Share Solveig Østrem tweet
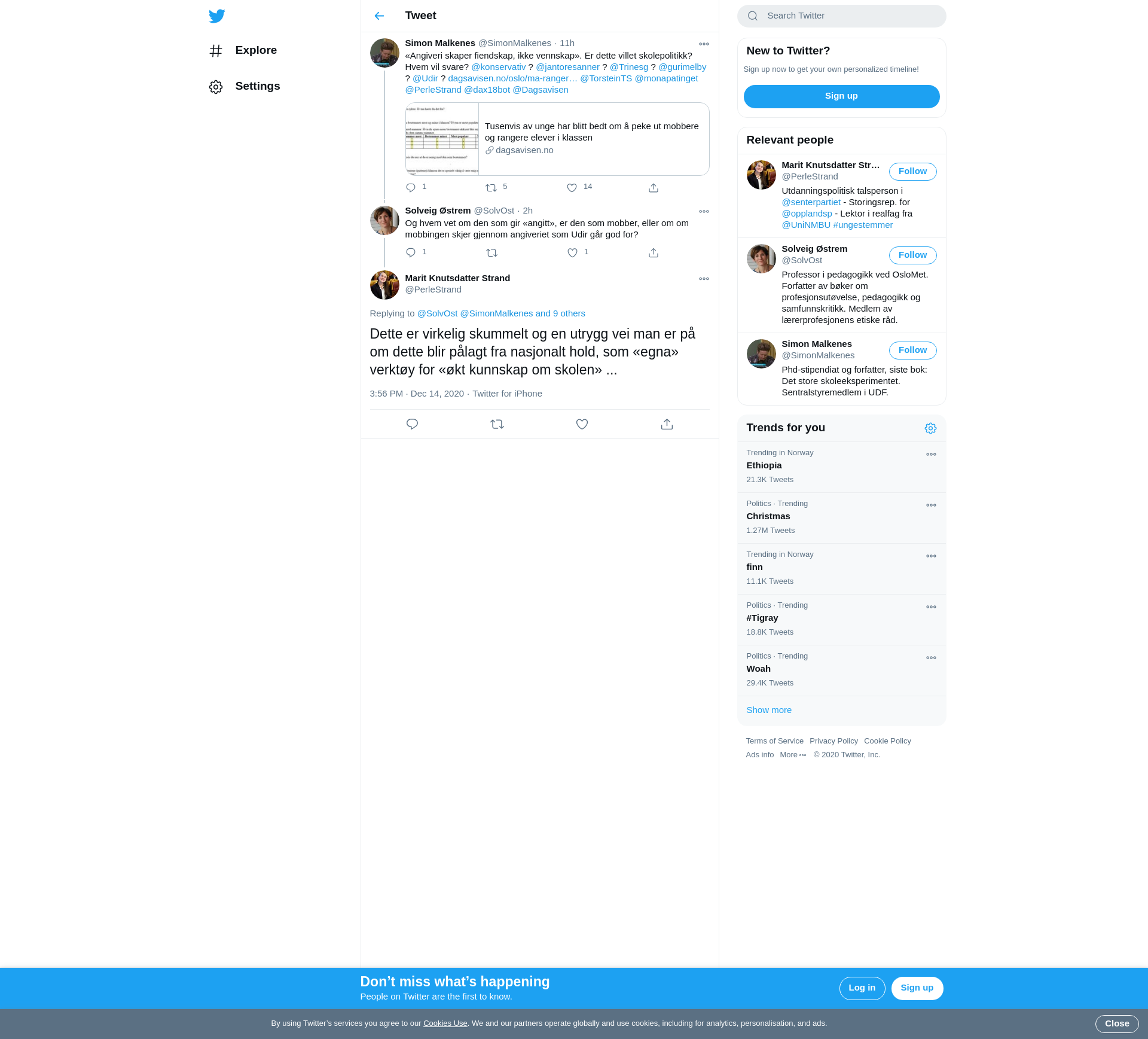Screen dimensions: 1148x1039 654,253
